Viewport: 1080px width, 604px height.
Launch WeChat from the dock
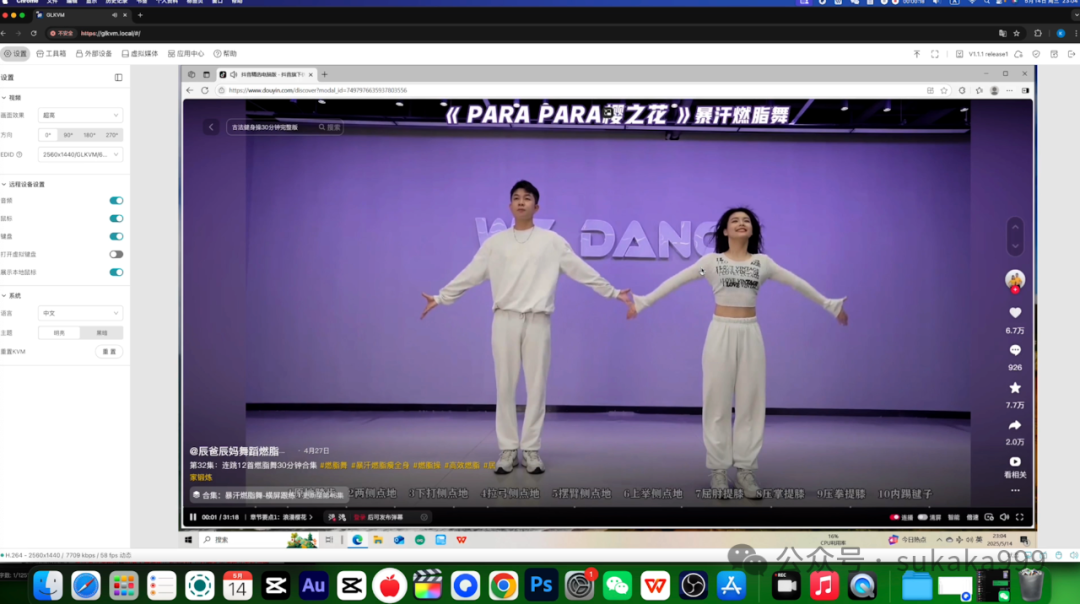click(618, 585)
